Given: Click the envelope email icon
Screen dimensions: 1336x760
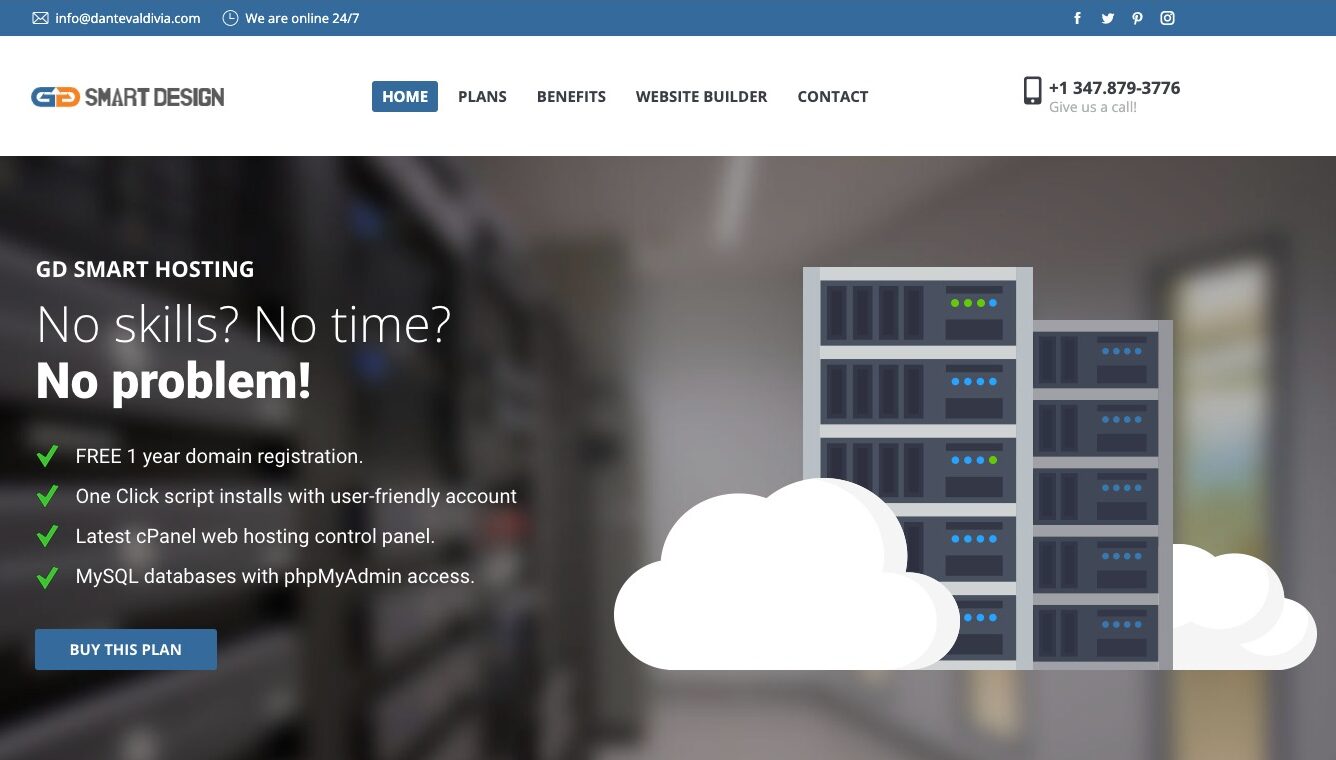Looking at the screenshot, I should pos(40,18).
